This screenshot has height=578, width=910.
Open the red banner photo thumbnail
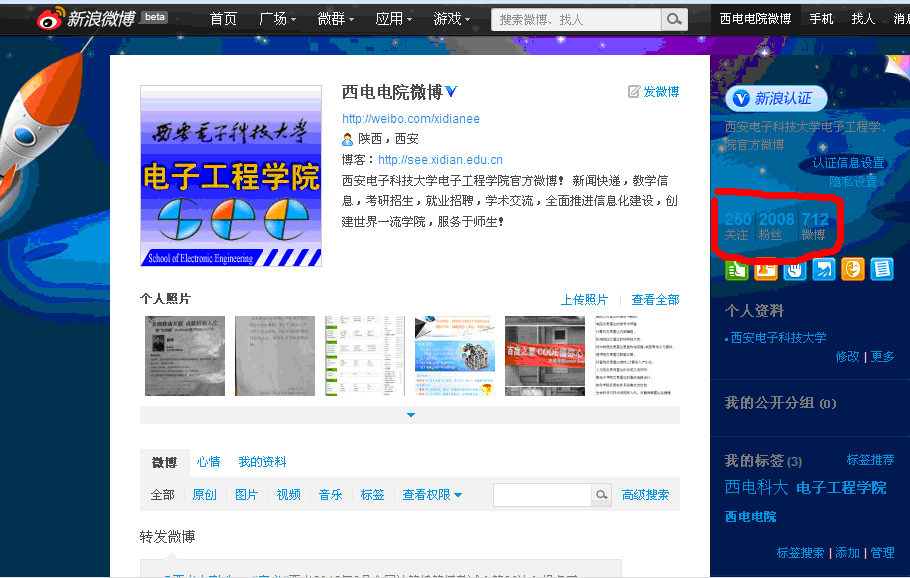pos(545,356)
